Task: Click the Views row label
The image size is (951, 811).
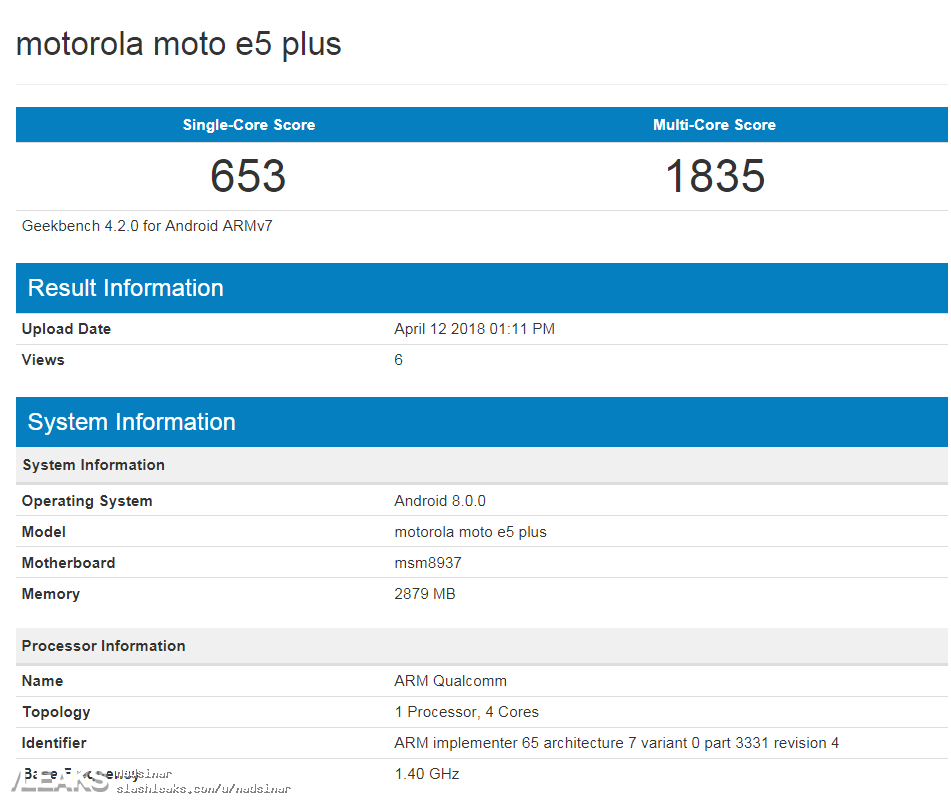Action: [x=43, y=360]
